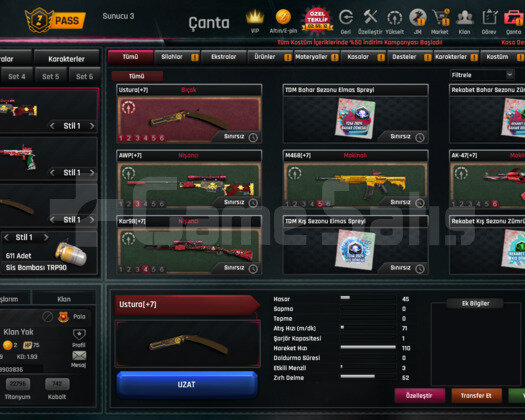Click the clock icon on Kar98 item card
This screenshot has height=420, width=525.
click(253, 268)
